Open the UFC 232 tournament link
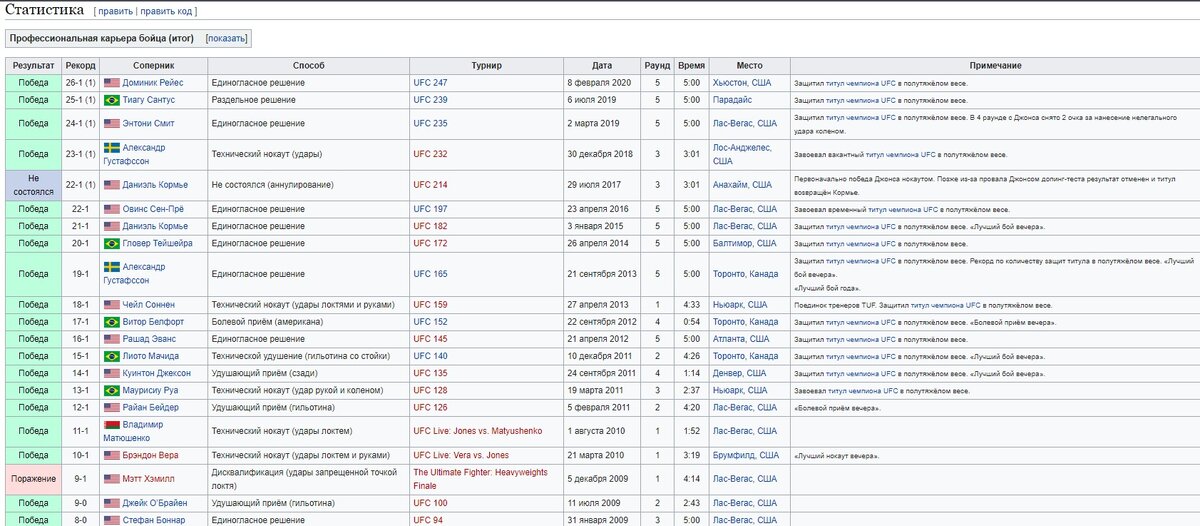This screenshot has height=526, width=1200. point(431,155)
